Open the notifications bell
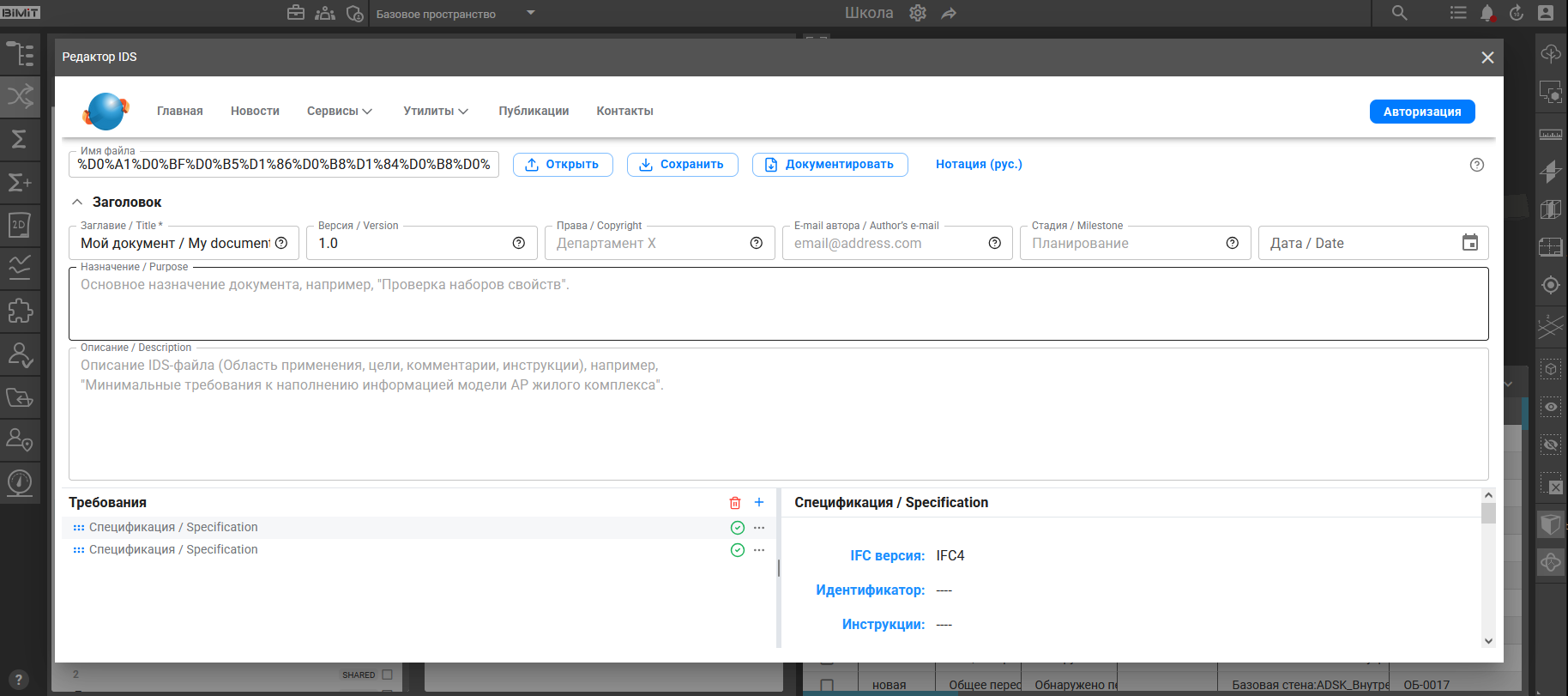The width and height of the screenshot is (1568, 696). [x=1487, y=13]
